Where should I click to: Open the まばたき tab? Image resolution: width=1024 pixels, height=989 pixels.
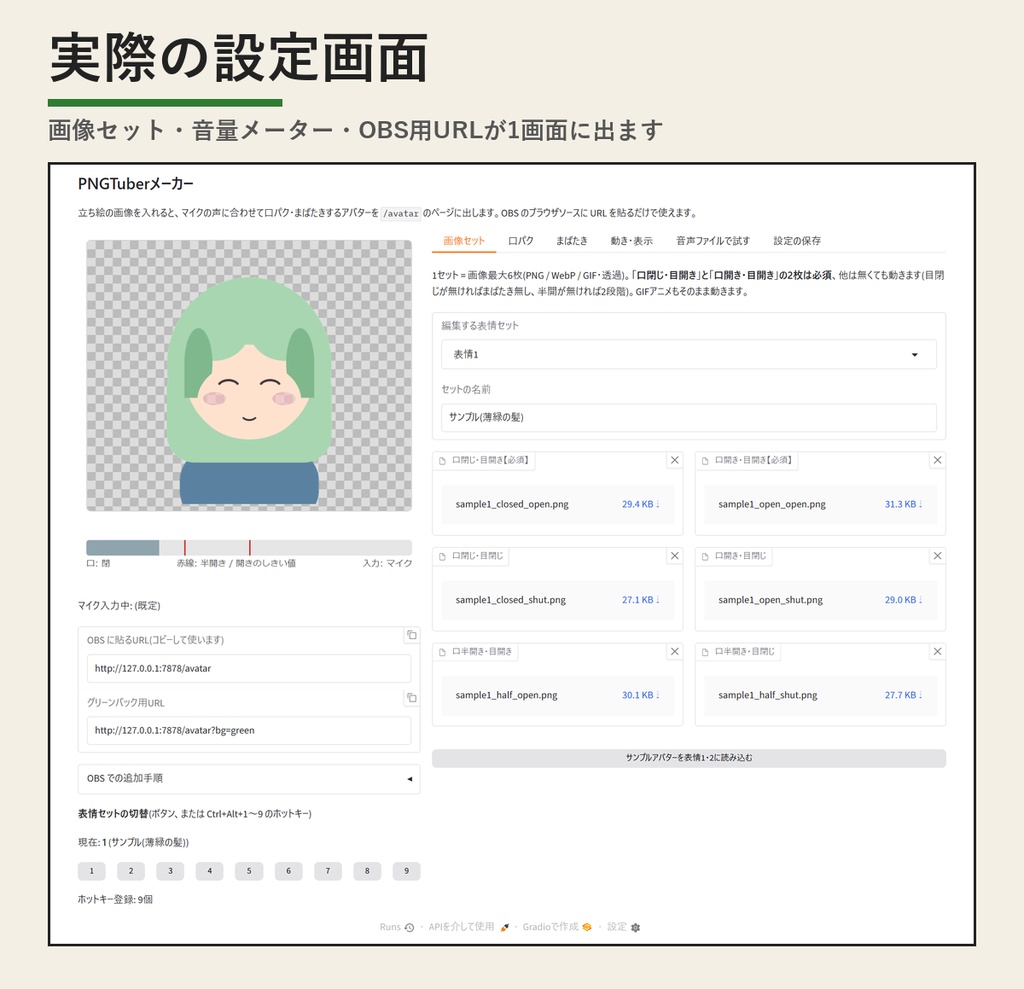pos(571,240)
